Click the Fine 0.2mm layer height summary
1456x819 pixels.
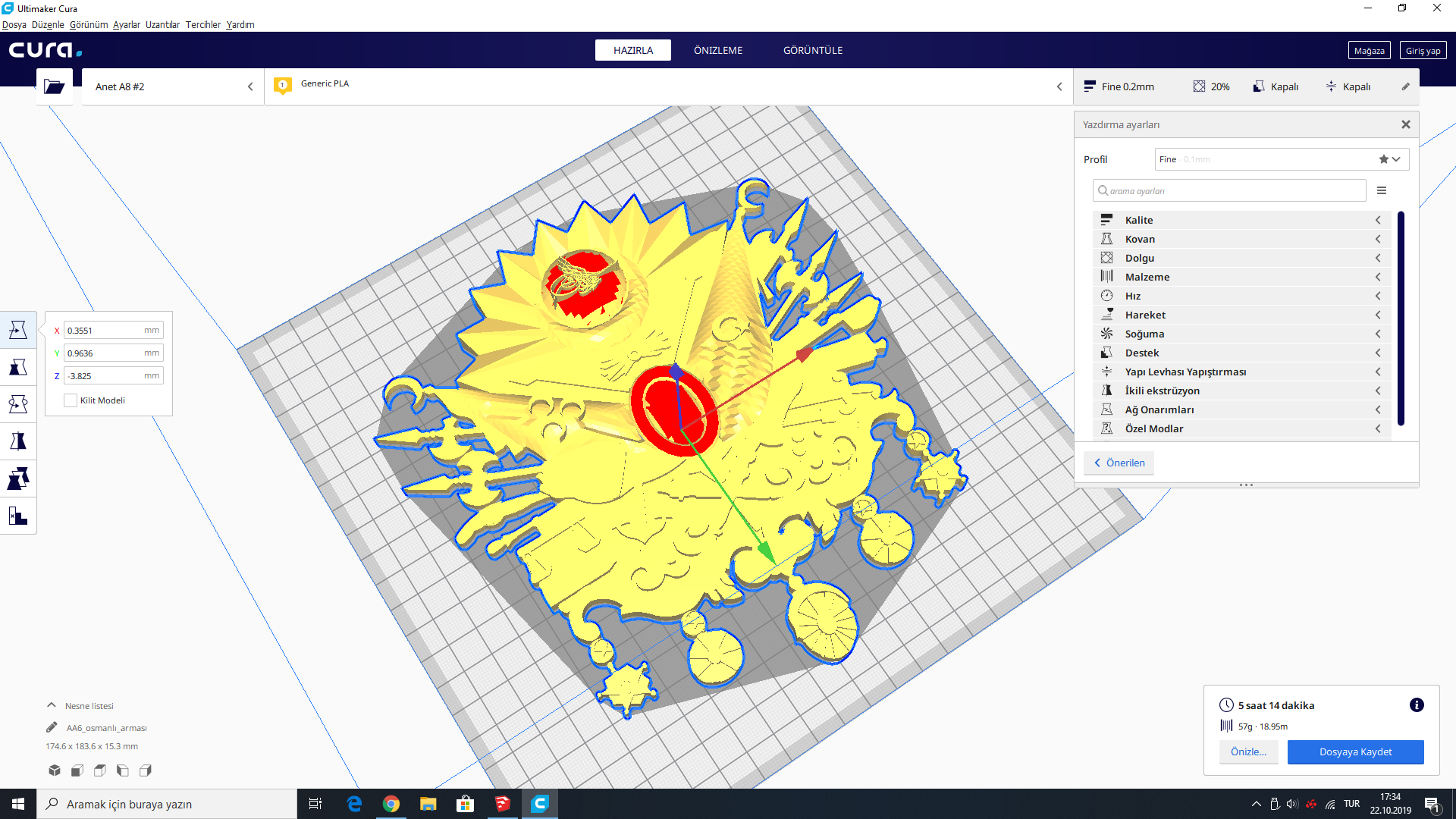click(x=1119, y=86)
